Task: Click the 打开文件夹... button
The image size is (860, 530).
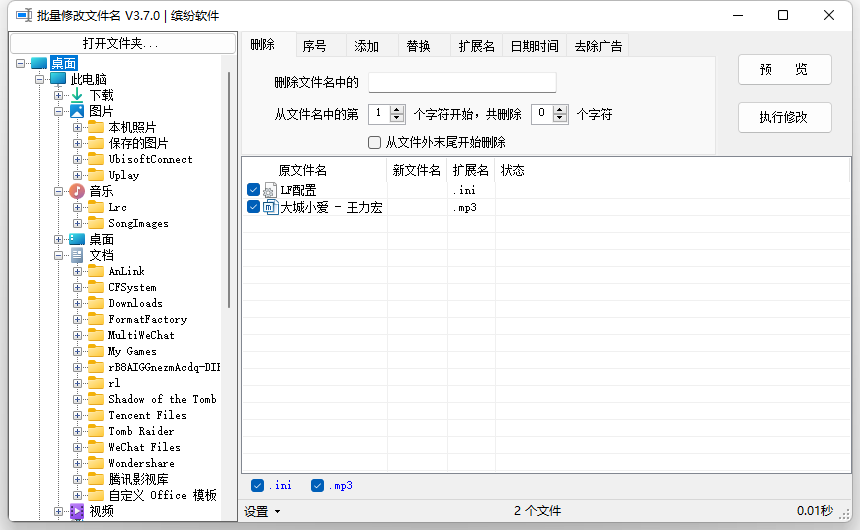Action: [x=123, y=43]
